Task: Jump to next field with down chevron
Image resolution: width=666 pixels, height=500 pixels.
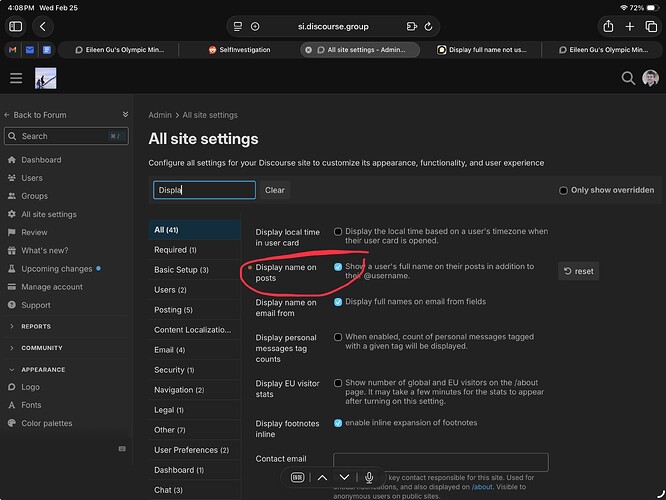Action: 344,477
